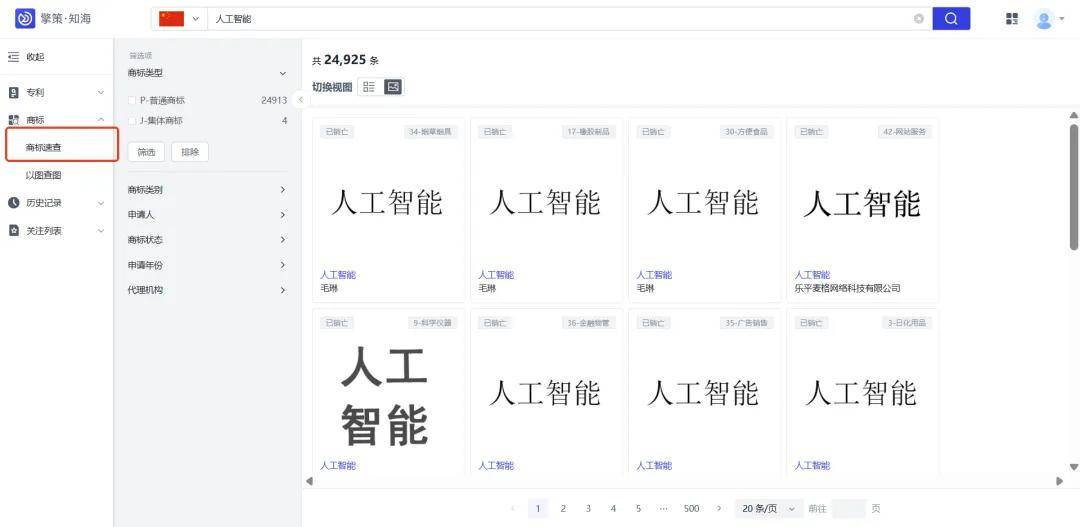Check the J-集体商标 checkbox

[x=132, y=121]
